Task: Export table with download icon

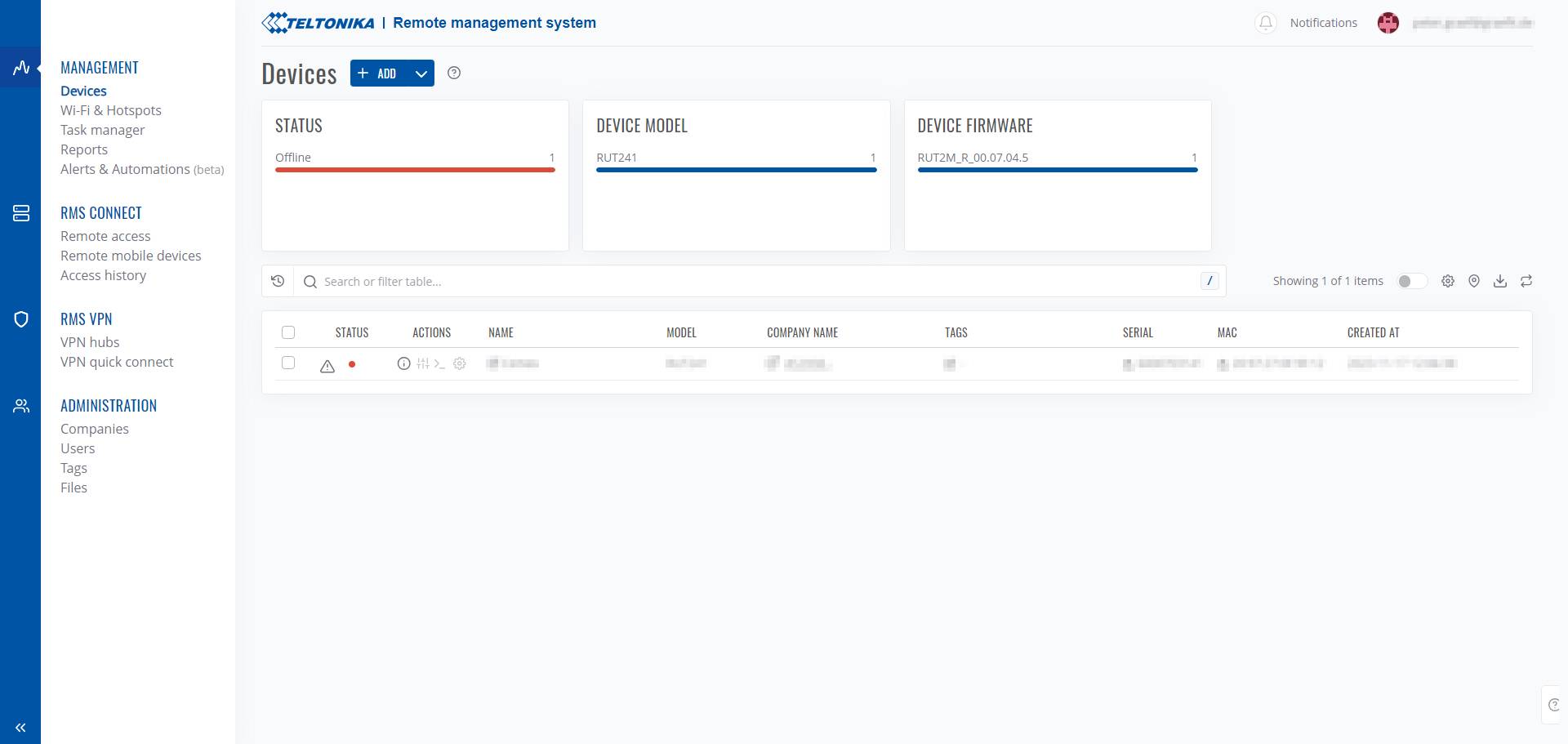Action: (x=1500, y=281)
